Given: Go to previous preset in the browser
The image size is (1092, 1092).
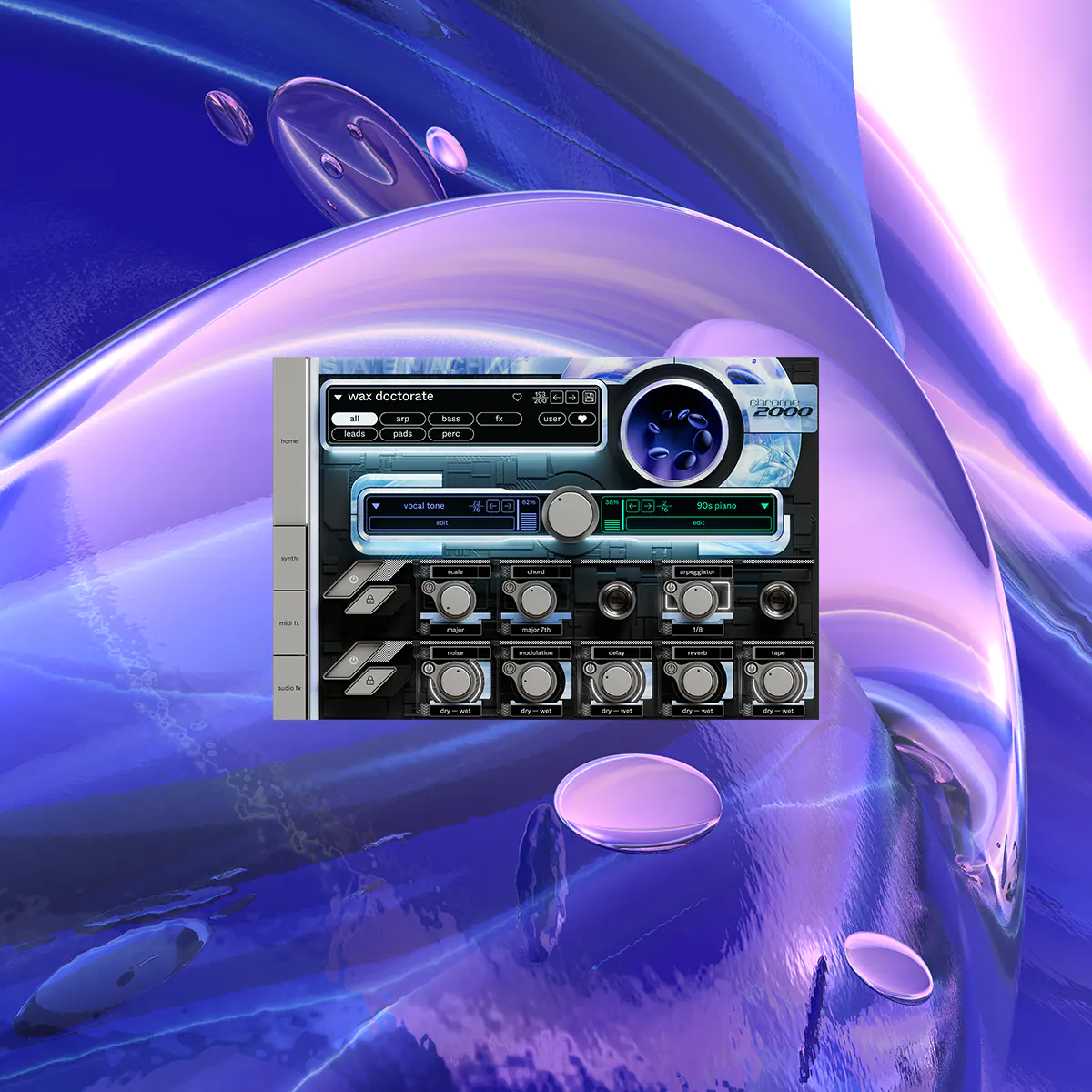Looking at the screenshot, I should pyautogui.click(x=557, y=398).
